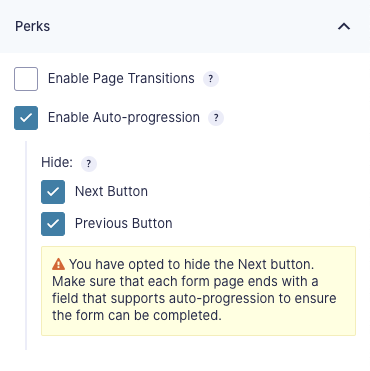Click "the form can be completed" warning line
This screenshot has width=370, height=371.
coord(137,315)
